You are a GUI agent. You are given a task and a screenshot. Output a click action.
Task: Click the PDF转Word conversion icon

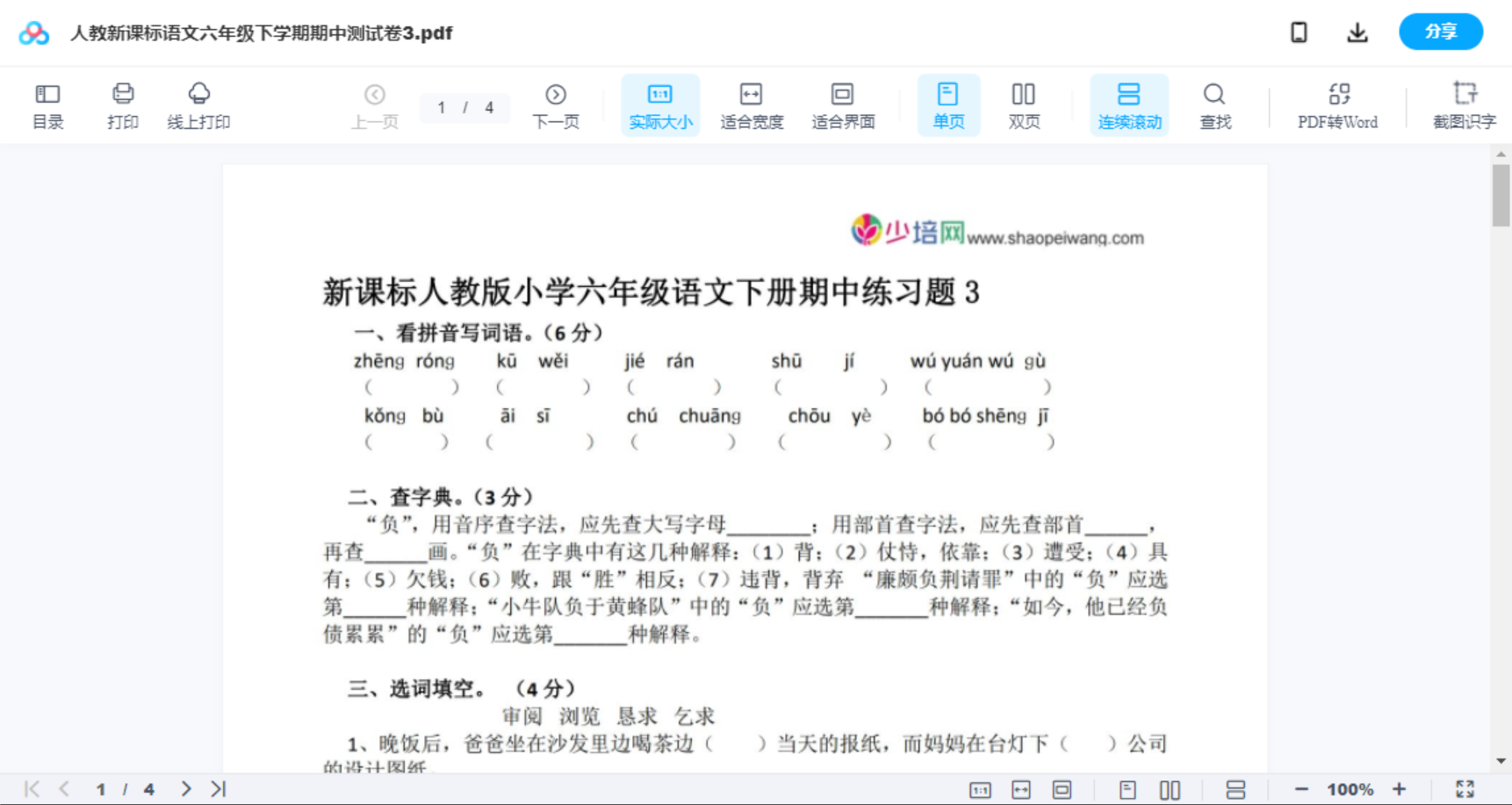(x=1336, y=104)
